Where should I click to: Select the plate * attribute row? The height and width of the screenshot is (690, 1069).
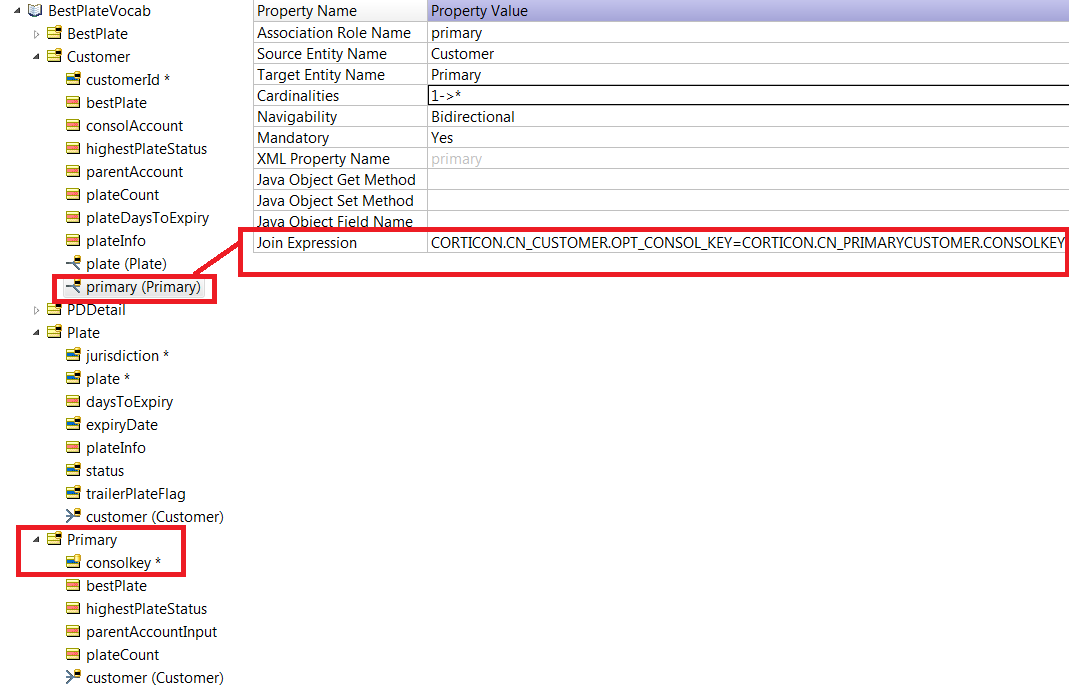(x=108, y=378)
